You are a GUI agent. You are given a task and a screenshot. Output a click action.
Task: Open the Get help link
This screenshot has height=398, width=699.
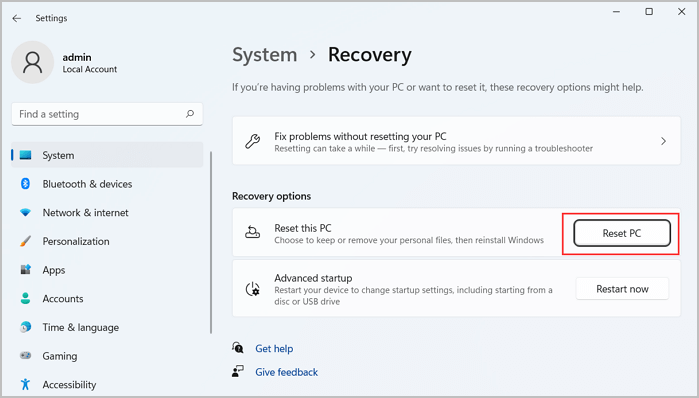pyautogui.click(x=274, y=349)
